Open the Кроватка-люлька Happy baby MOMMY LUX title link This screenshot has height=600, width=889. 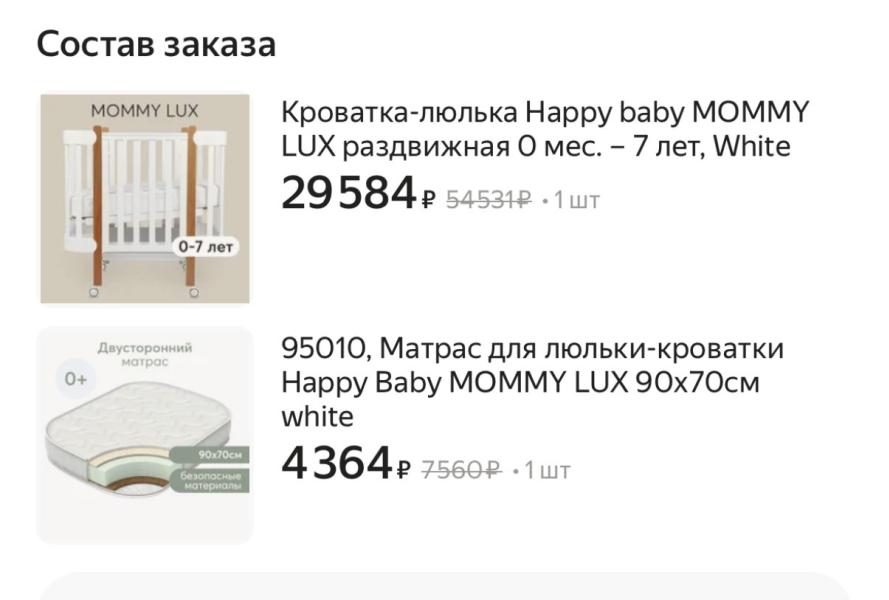(544, 129)
